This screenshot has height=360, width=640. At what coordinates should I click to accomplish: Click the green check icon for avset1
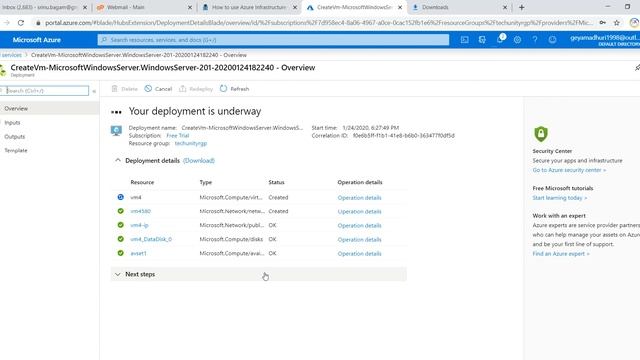click(120, 253)
